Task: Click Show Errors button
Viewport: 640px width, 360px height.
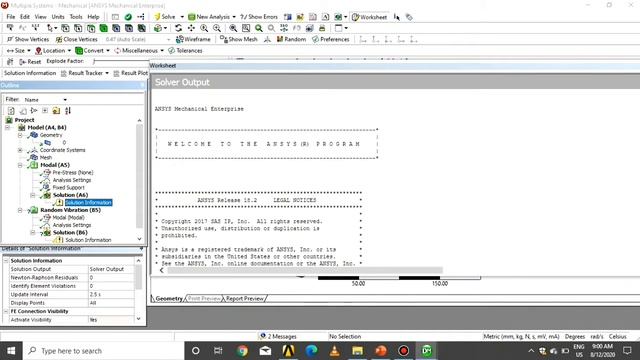Action: coord(259,17)
